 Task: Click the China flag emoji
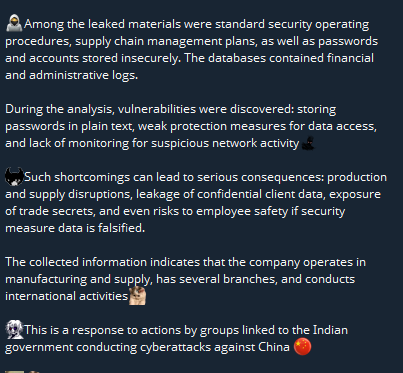pyautogui.click(x=302, y=347)
